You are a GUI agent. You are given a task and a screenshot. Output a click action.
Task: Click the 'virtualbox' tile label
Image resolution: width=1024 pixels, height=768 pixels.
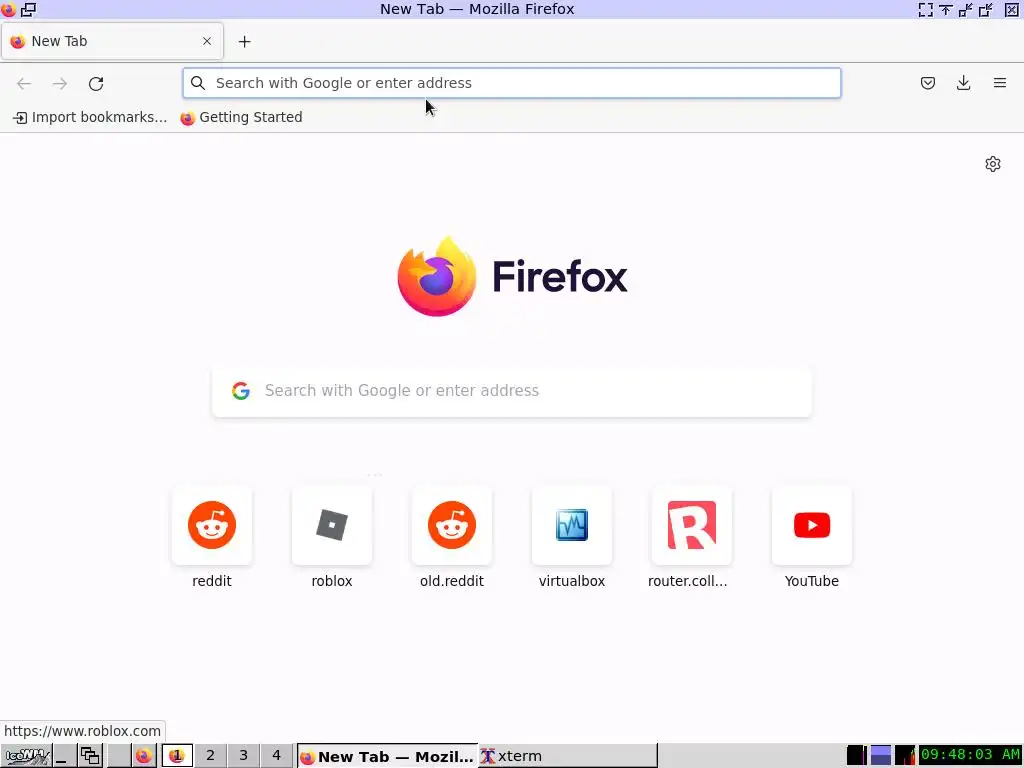(572, 581)
